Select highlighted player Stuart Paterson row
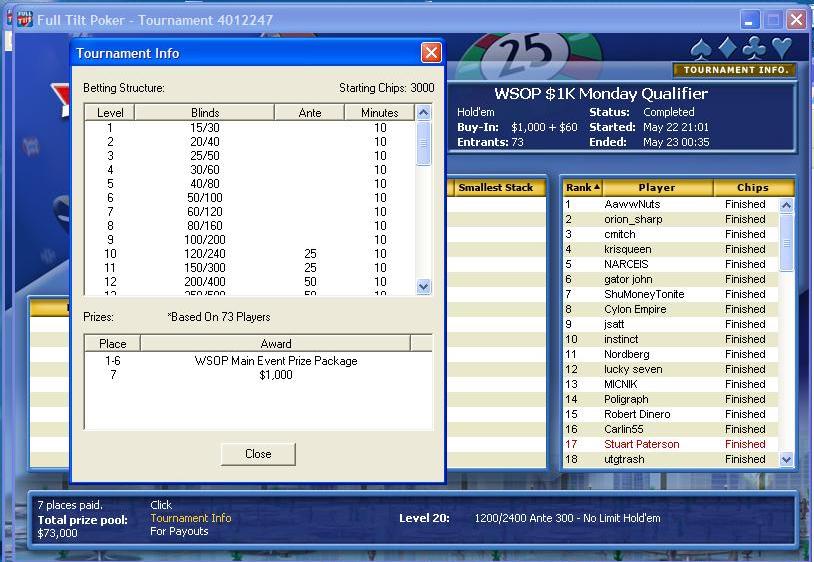The width and height of the screenshot is (814, 562). 671,445
